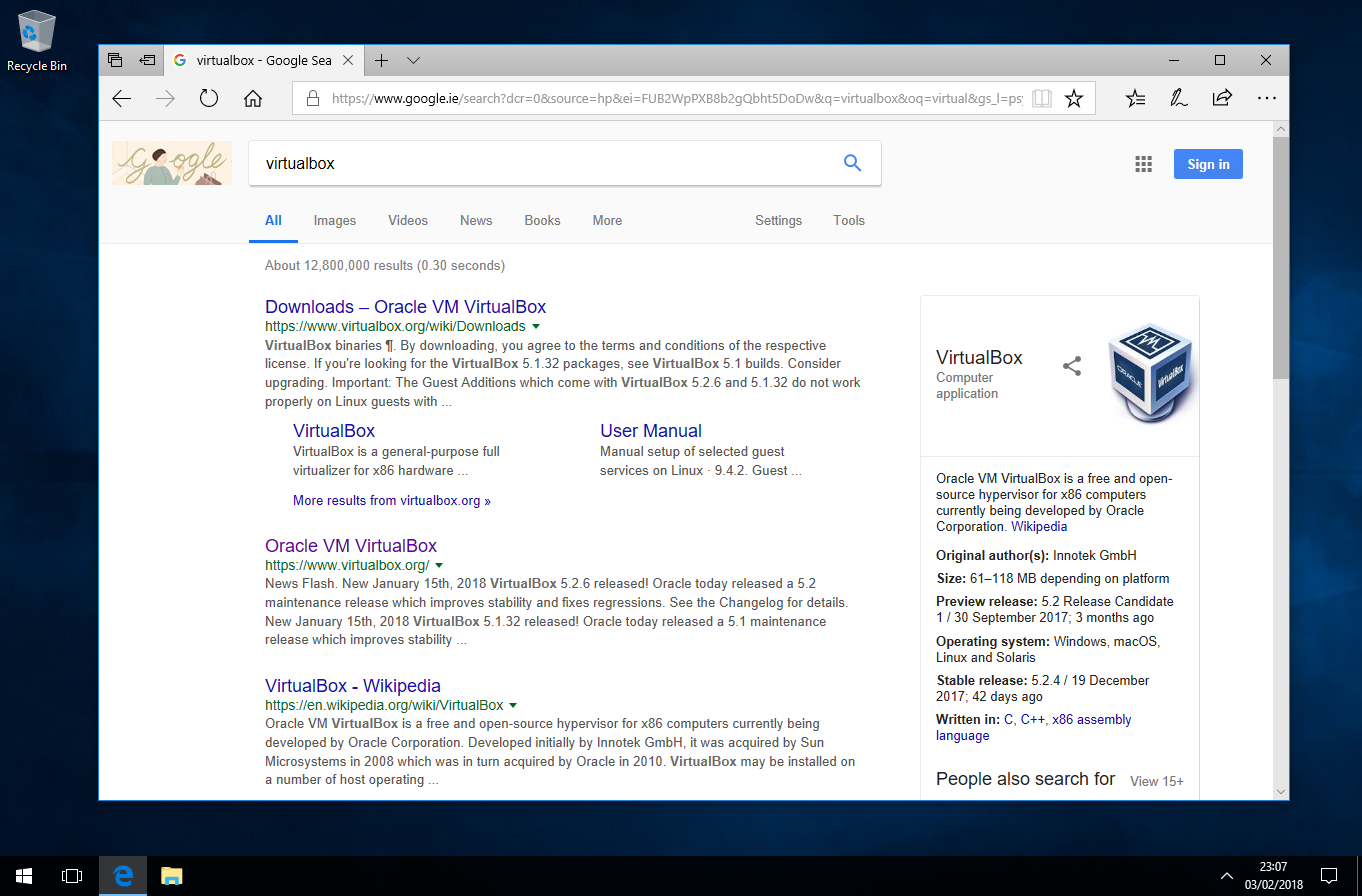This screenshot has width=1362, height=896.
Task: Open the Oracle VM VirtualBox result
Action: click(x=351, y=546)
